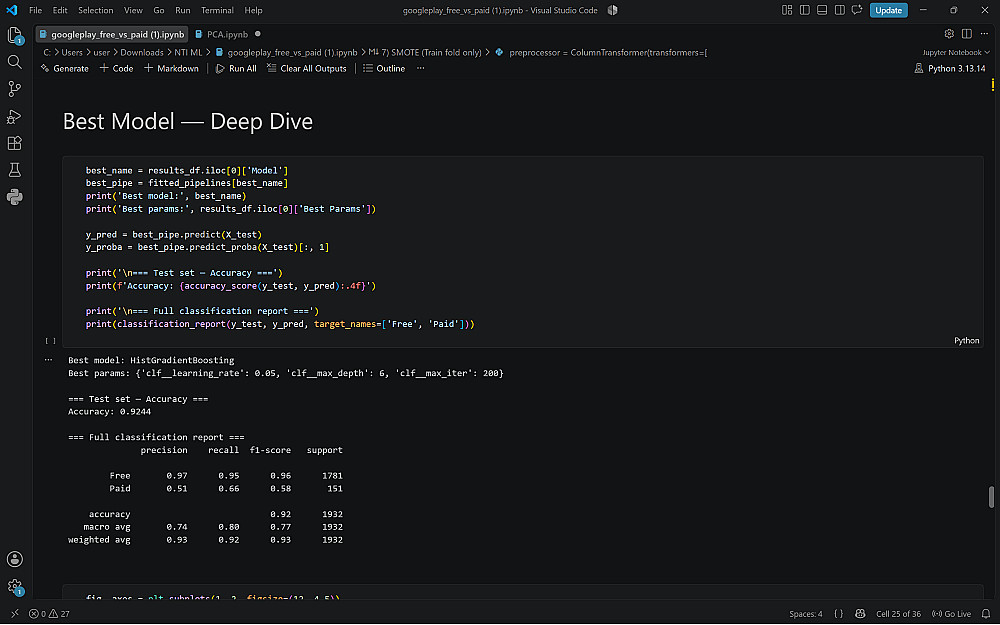Select the Python 3.13.14 kernel picker
This screenshot has width=1000, height=625.
(x=950, y=68)
